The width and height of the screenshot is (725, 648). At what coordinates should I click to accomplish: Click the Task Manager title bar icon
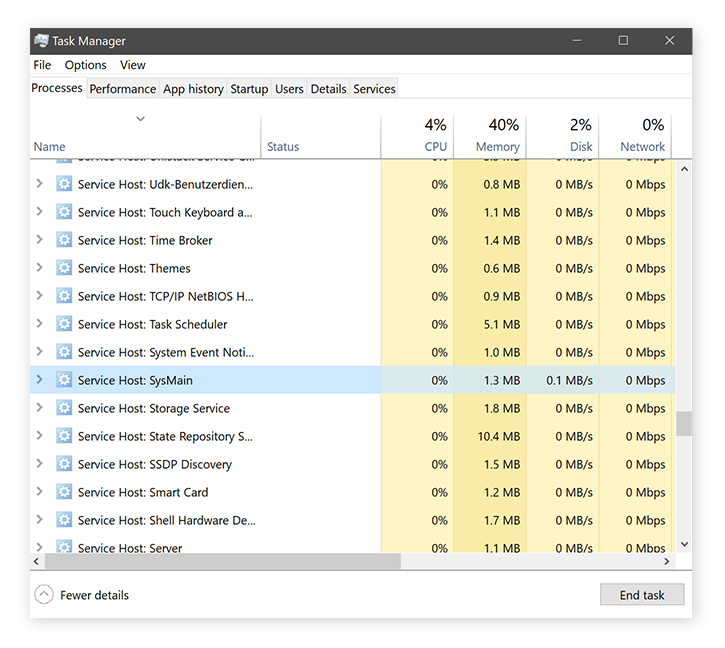tap(41, 41)
